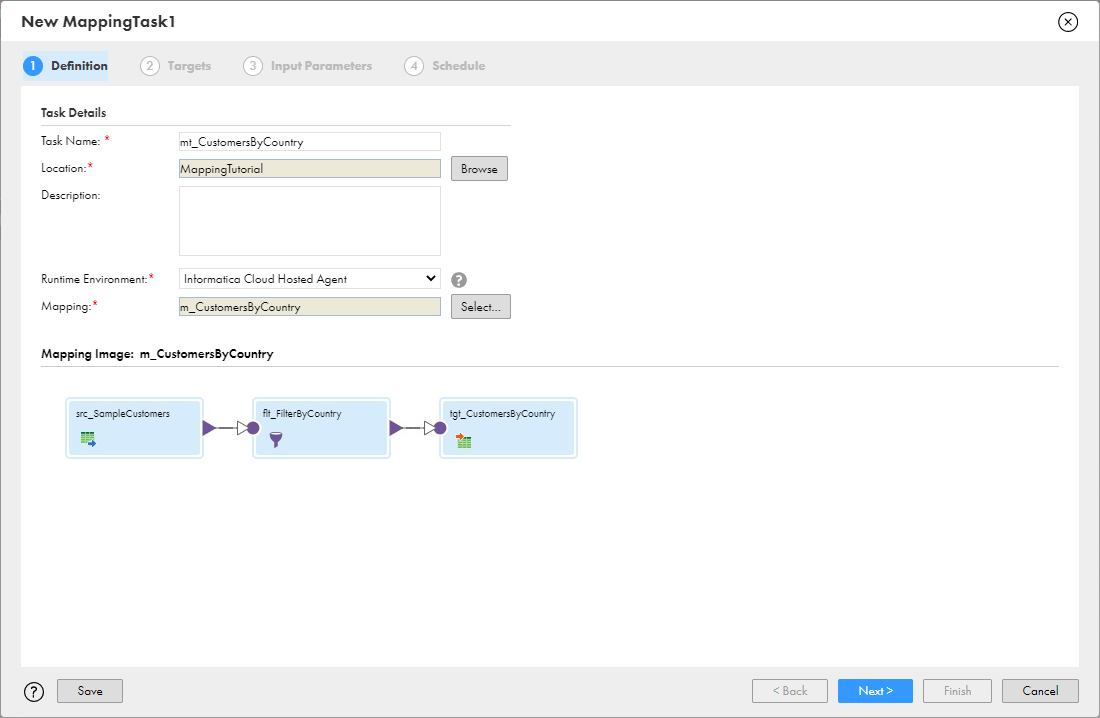The image size is (1100, 718).
Task: Select the flt_FilterByCountry node
Action: coord(321,428)
